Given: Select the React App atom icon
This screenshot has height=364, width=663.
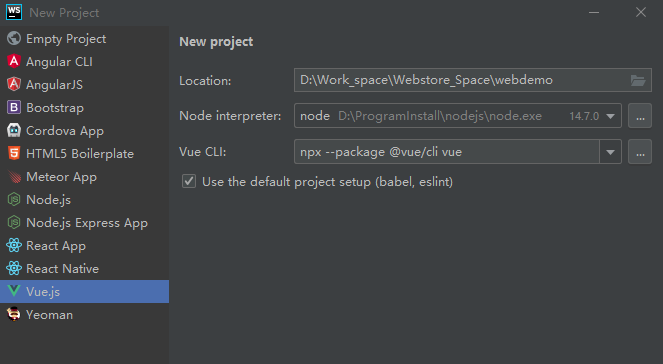Looking at the screenshot, I should click(14, 245).
